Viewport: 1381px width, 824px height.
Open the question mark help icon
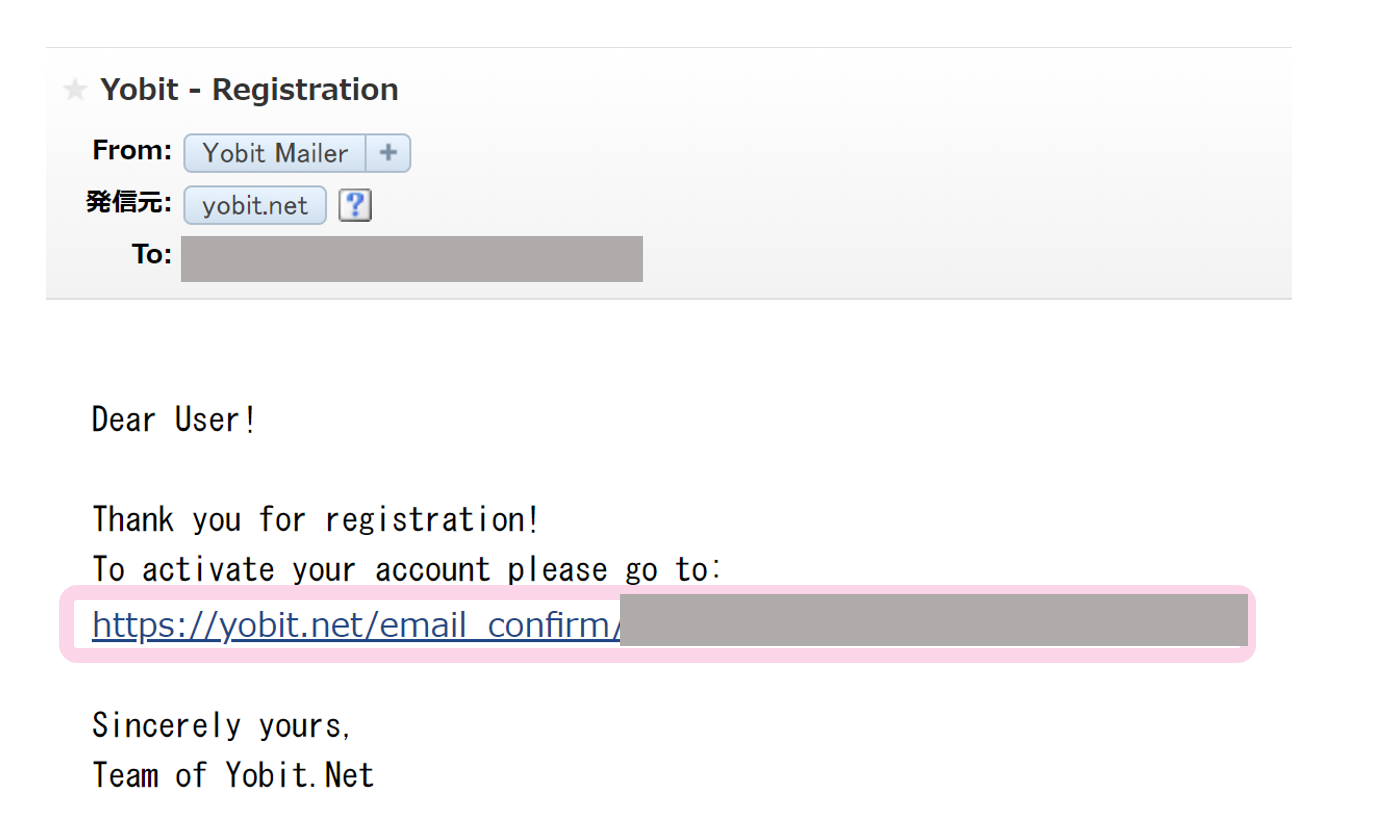pos(355,206)
